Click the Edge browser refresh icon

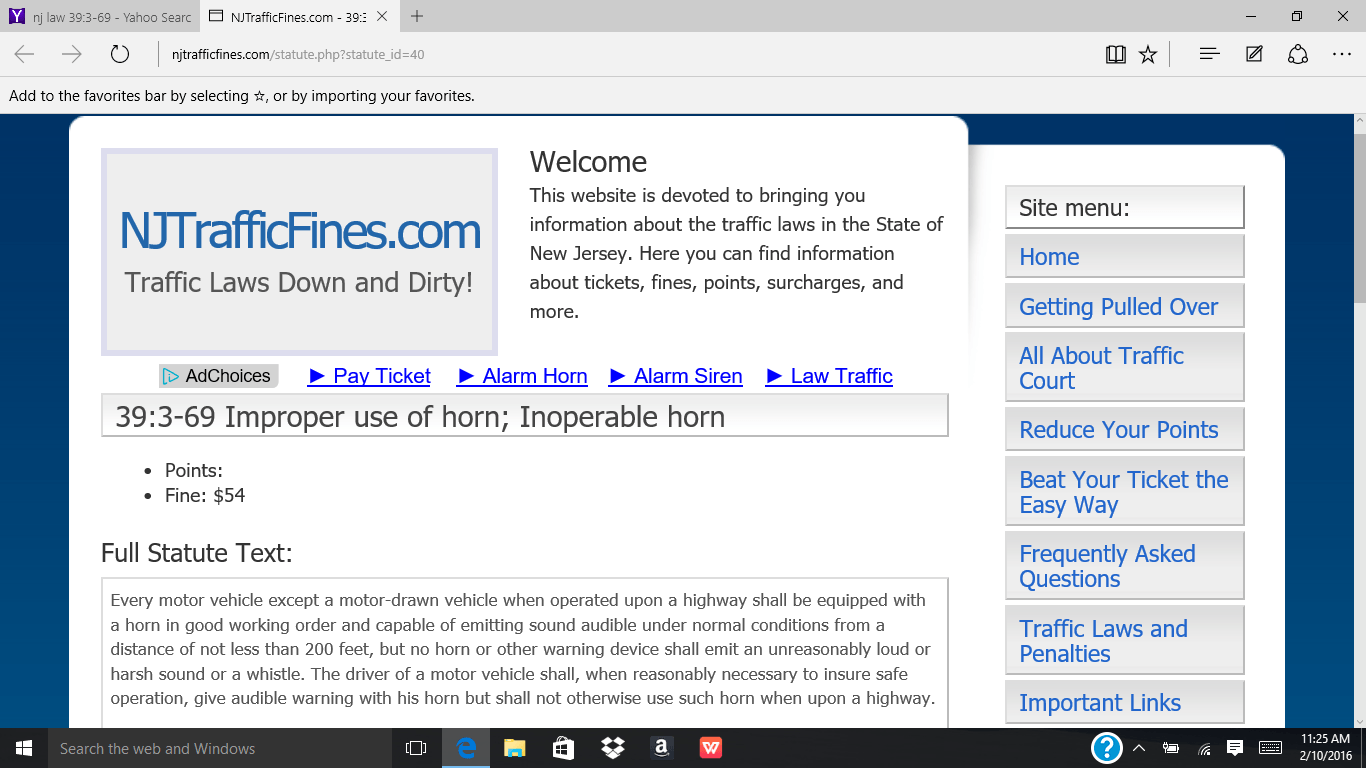120,54
